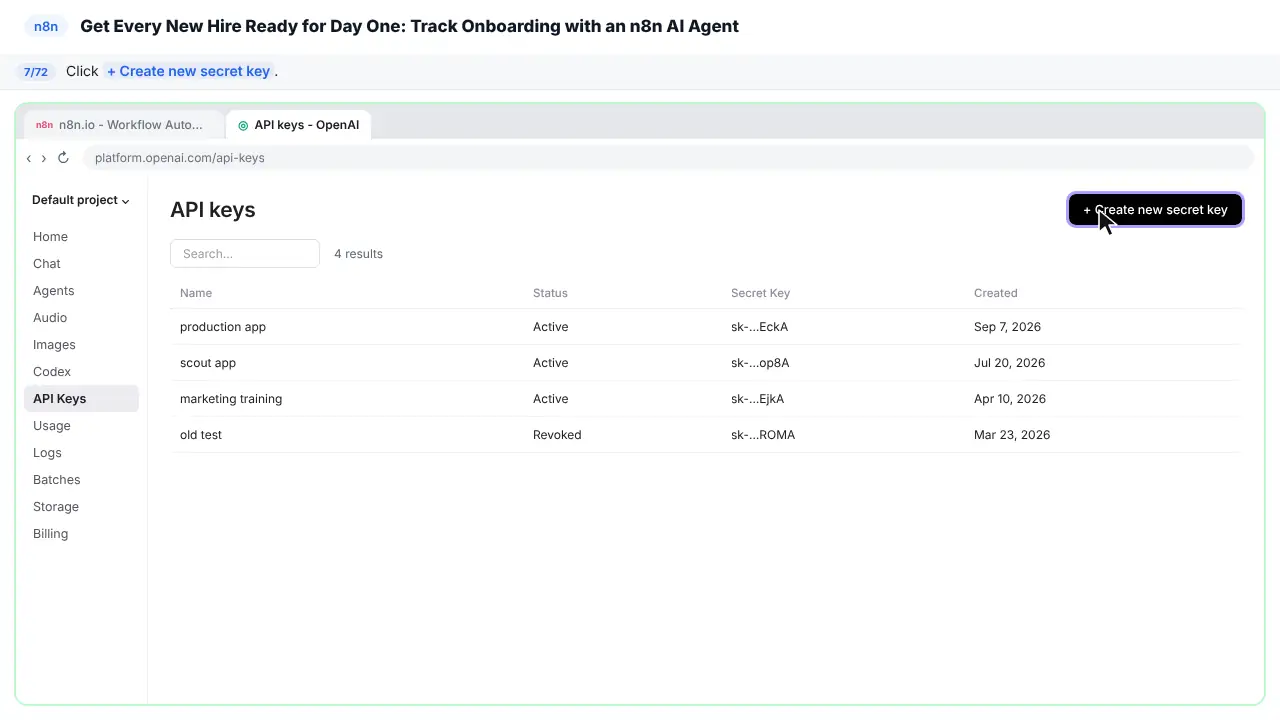Select the old test key name
1280x720 pixels.
pos(201,435)
